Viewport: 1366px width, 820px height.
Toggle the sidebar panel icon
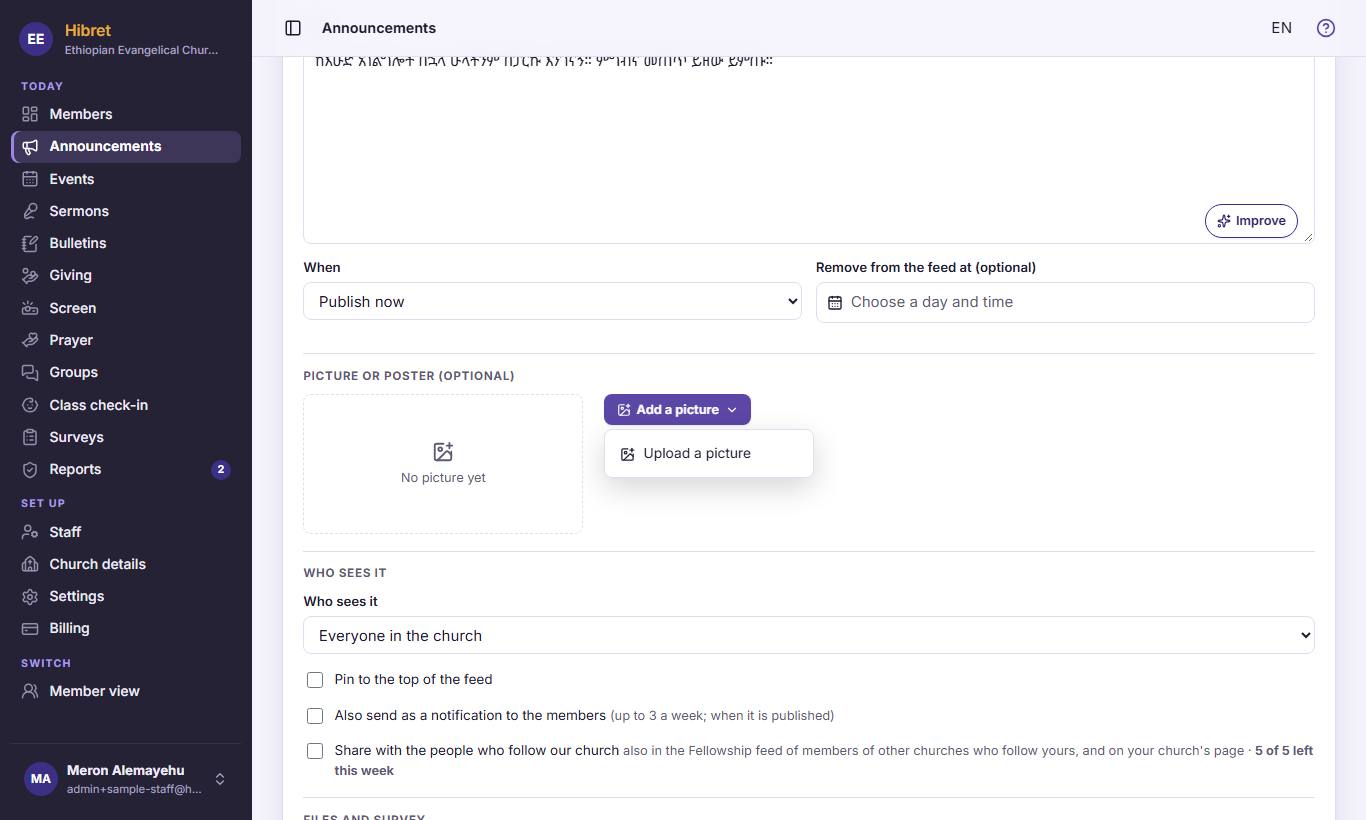[x=293, y=28]
